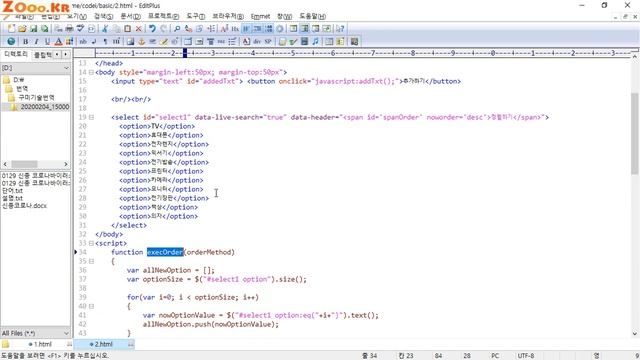This screenshot has width=640, height=360.
Task: Open the 프로젝트(P) menu
Action: [x=163, y=16]
